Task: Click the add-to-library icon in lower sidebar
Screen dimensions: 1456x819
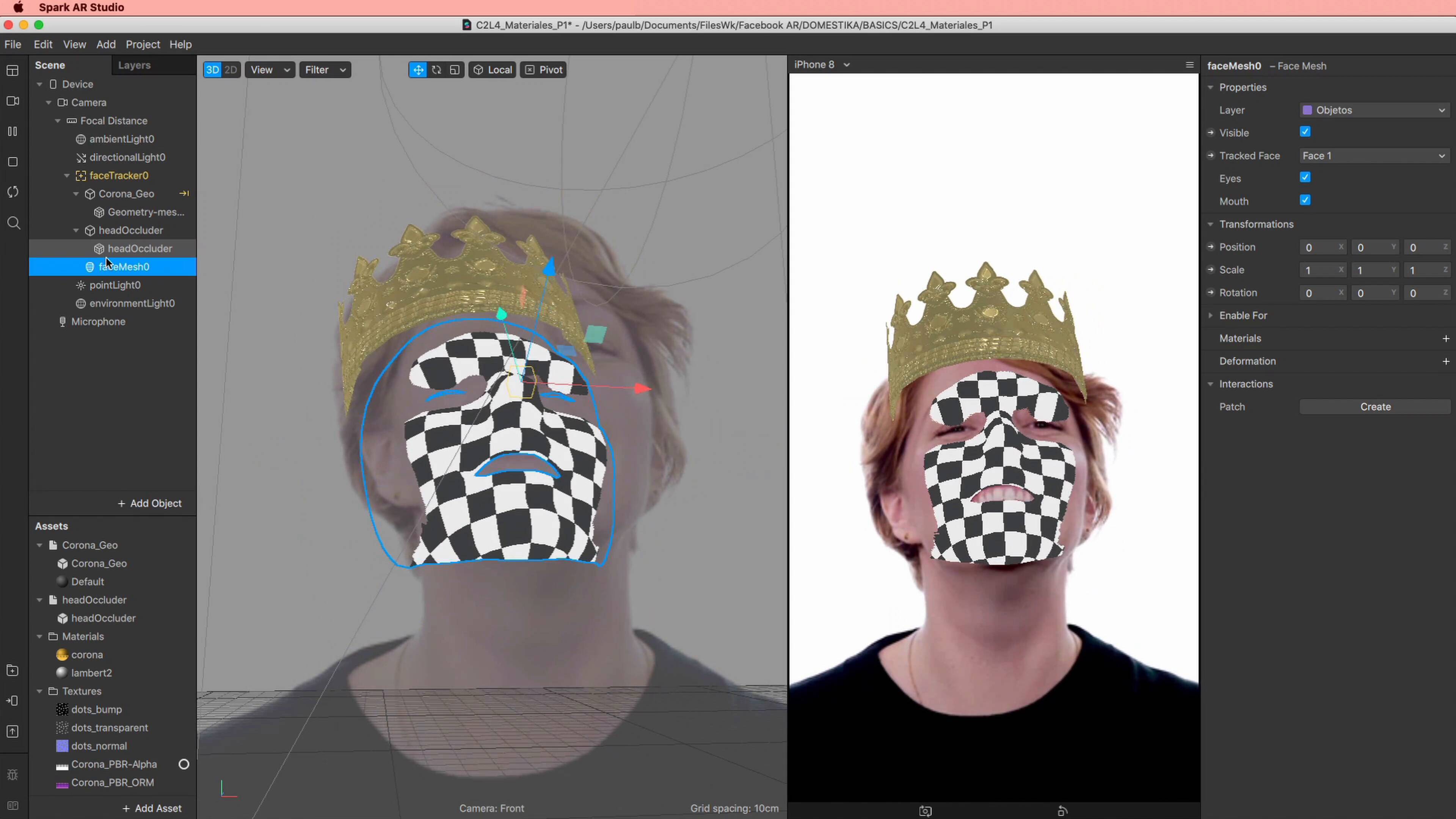Action: click(x=13, y=671)
